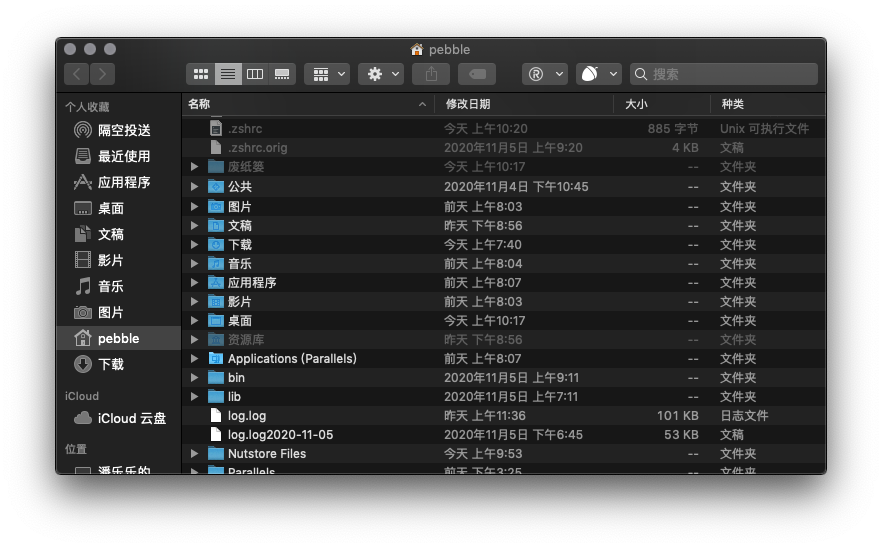Click the 885 字节 size cell

tap(672, 128)
